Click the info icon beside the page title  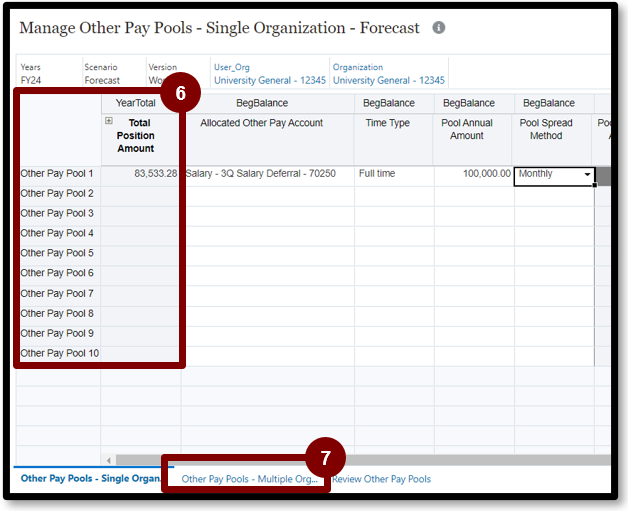coord(439,28)
